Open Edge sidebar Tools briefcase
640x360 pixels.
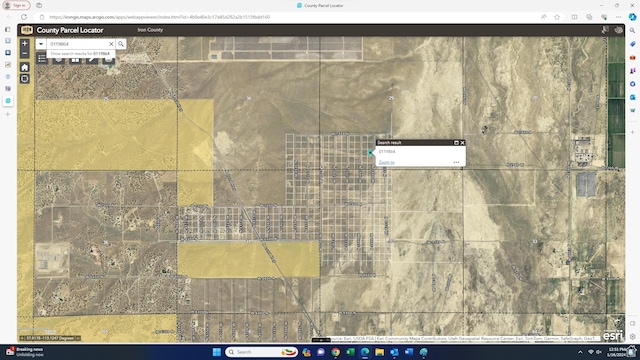pyautogui.click(x=632, y=58)
